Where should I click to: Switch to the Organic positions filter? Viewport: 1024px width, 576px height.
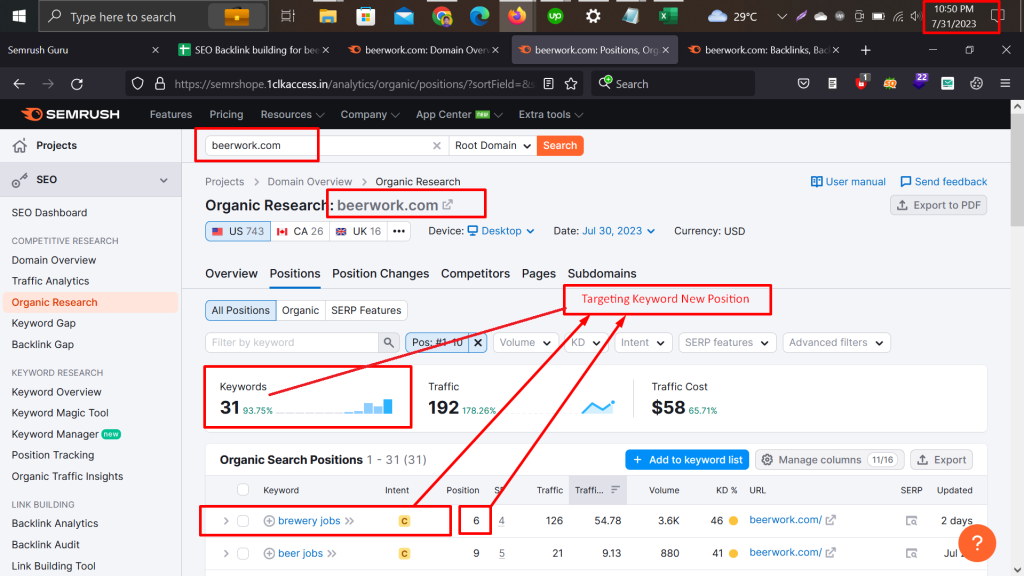coord(300,310)
